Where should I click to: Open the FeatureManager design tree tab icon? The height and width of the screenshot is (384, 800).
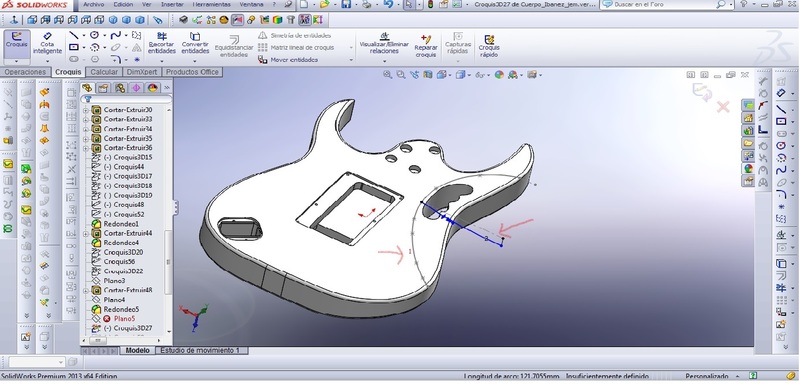pos(87,88)
